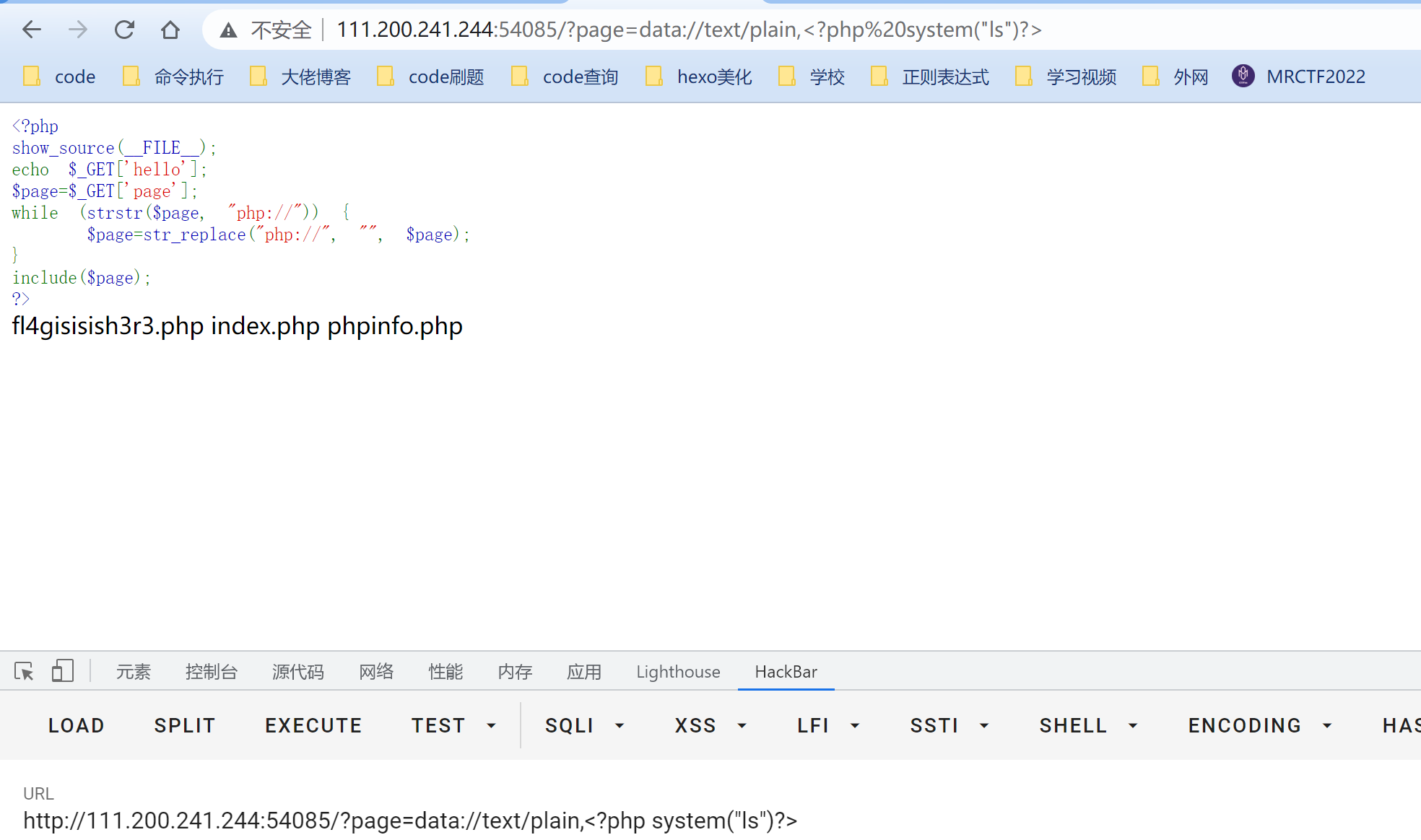Click the '$page=str_replace("php://", "", $page);' line
Screen dimensions: 1421x840
coord(279,235)
